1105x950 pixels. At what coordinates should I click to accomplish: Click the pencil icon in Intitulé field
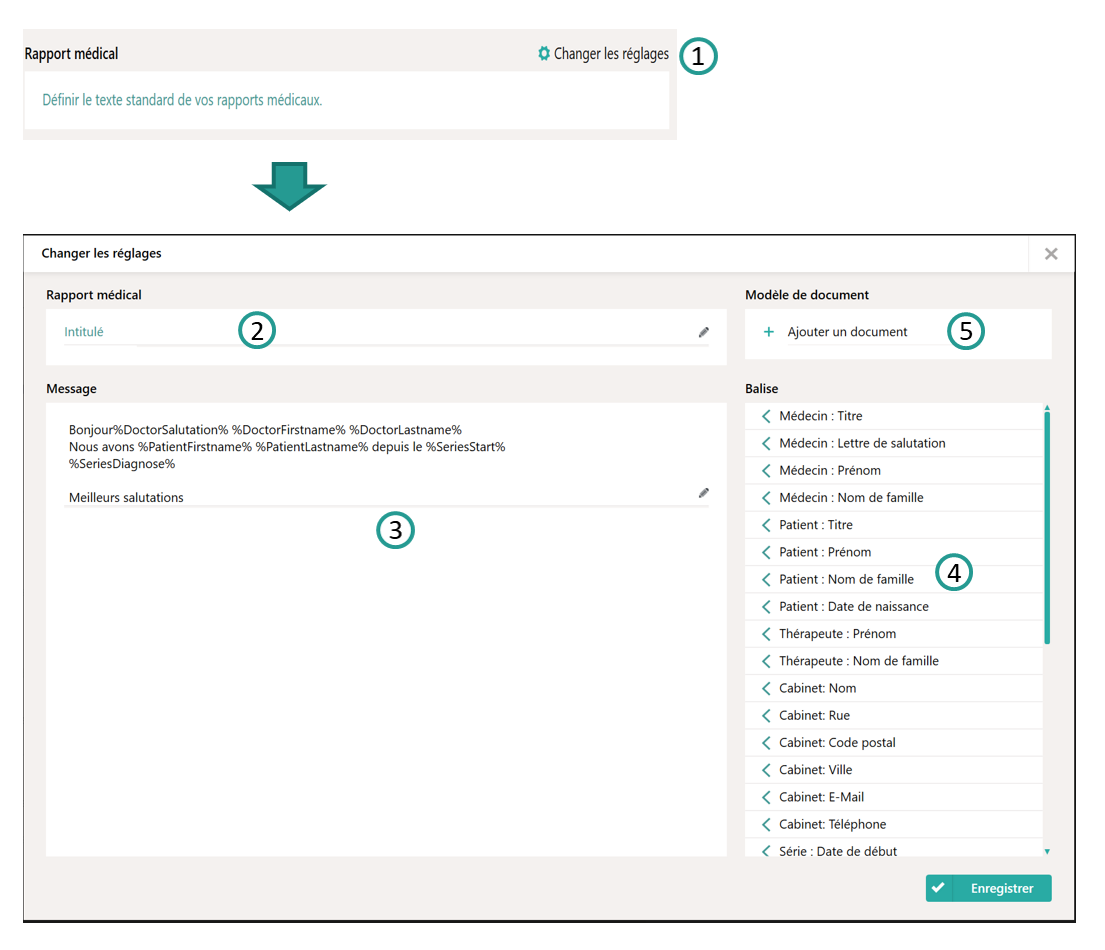pos(703,332)
